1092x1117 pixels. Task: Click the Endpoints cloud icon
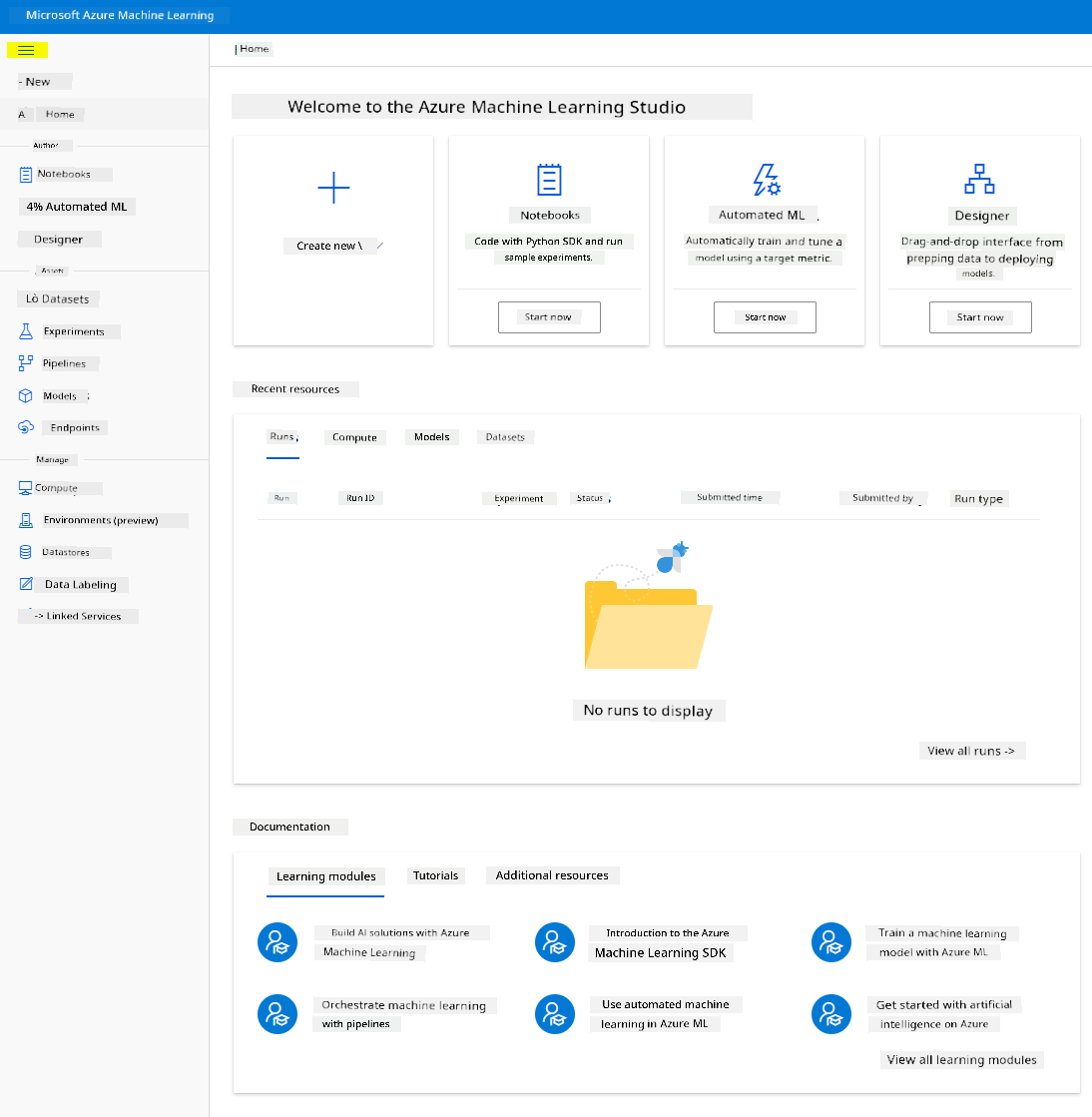tap(26, 427)
